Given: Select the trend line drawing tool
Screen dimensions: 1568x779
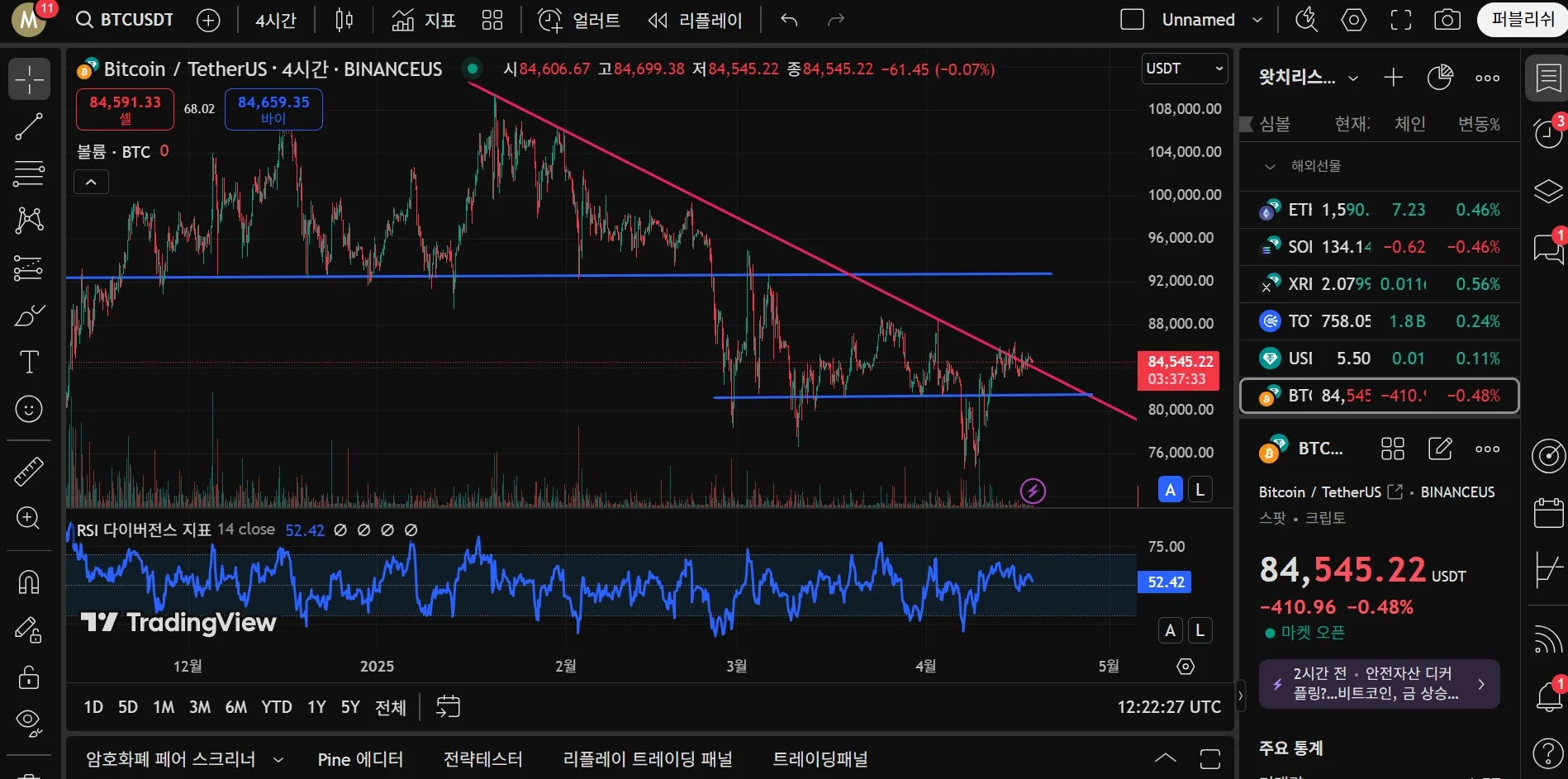Looking at the screenshot, I should click(x=29, y=126).
